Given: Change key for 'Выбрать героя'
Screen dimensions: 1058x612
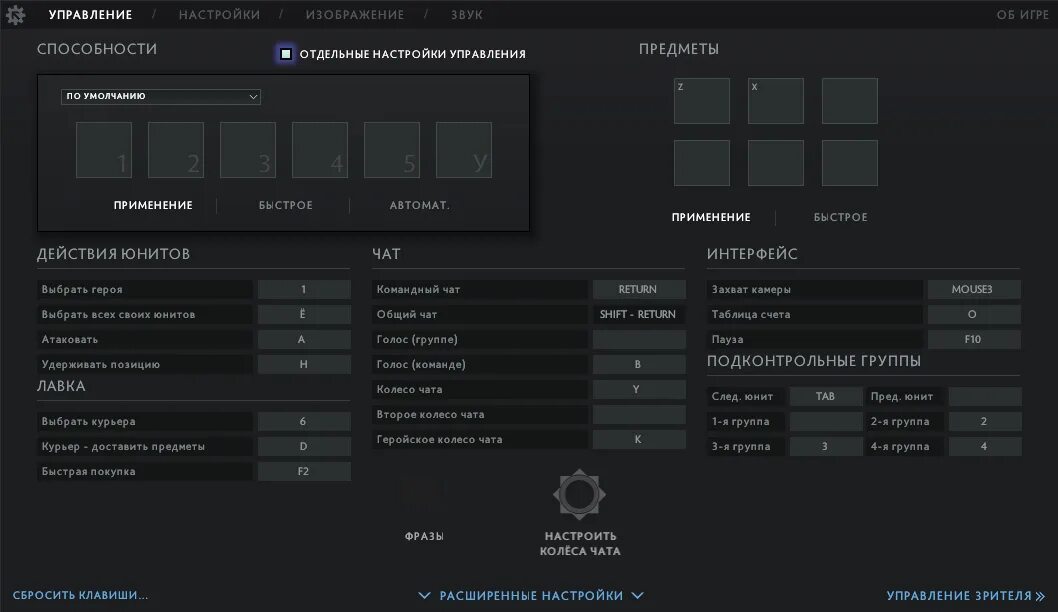Looking at the screenshot, I should [x=304, y=289].
